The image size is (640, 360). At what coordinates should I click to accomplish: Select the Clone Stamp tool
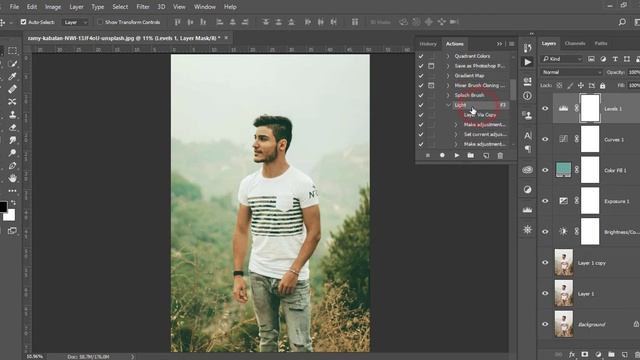12,114
